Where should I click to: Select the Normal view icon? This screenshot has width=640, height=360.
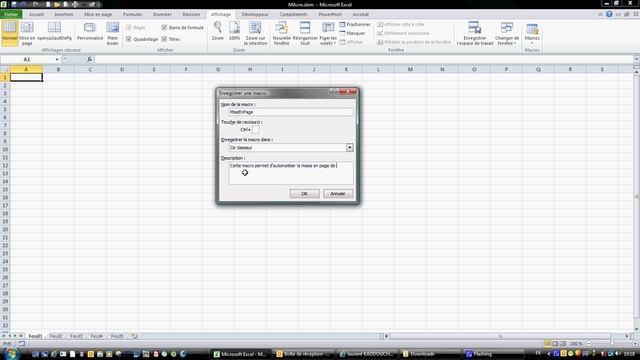click(x=10, y=32)
